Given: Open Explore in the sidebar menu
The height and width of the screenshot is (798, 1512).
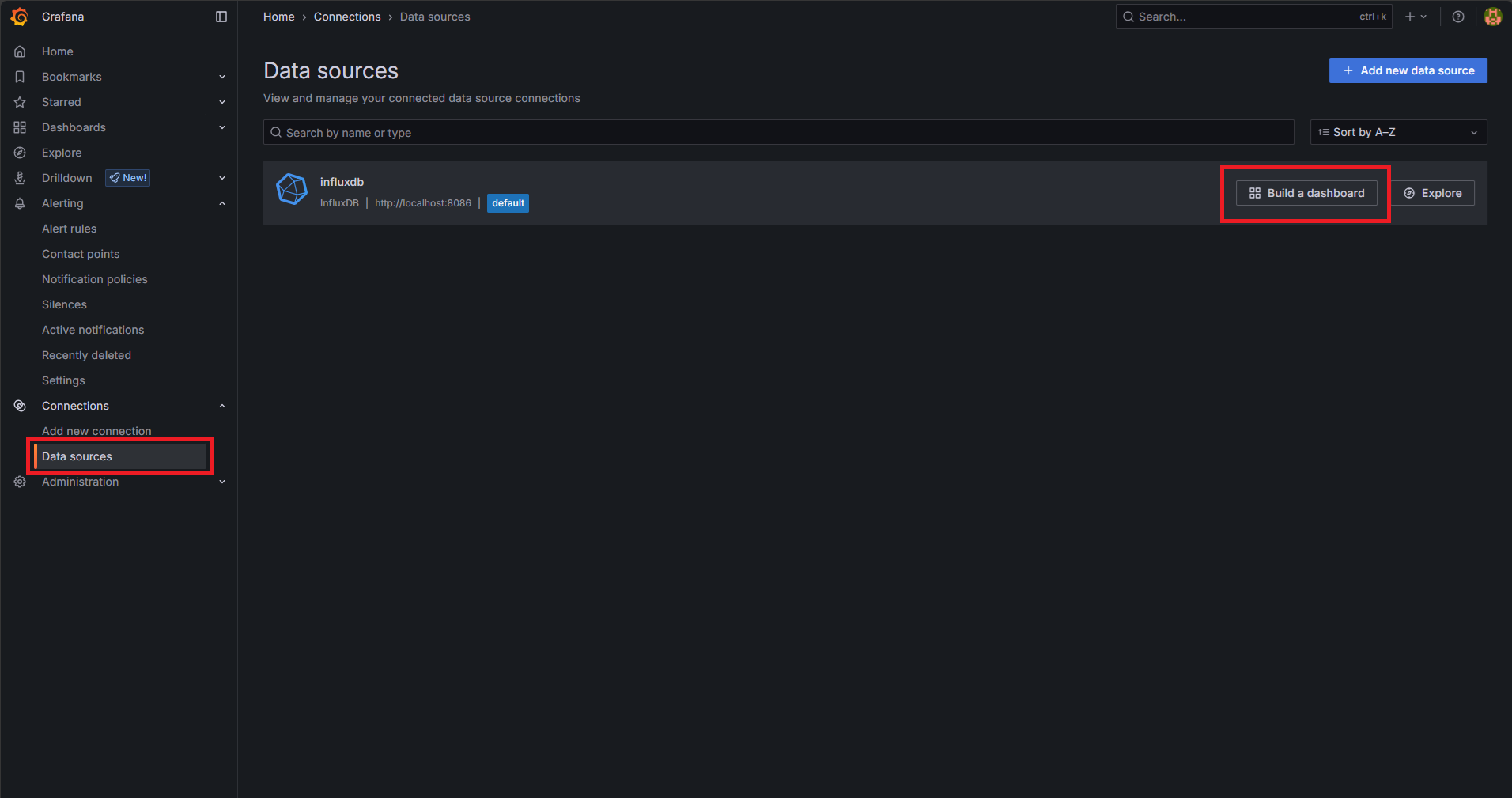Looking at the screenshot, I should (62, 153).
